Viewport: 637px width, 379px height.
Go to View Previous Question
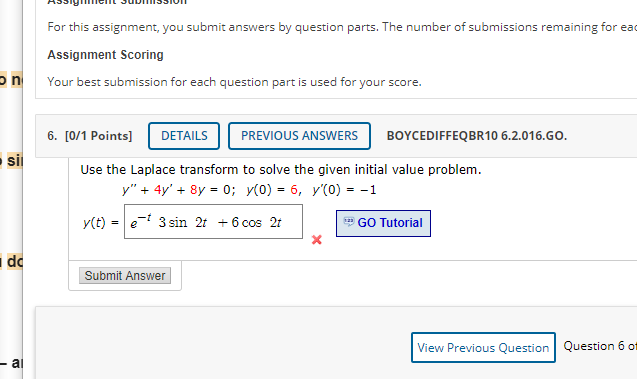483,347
